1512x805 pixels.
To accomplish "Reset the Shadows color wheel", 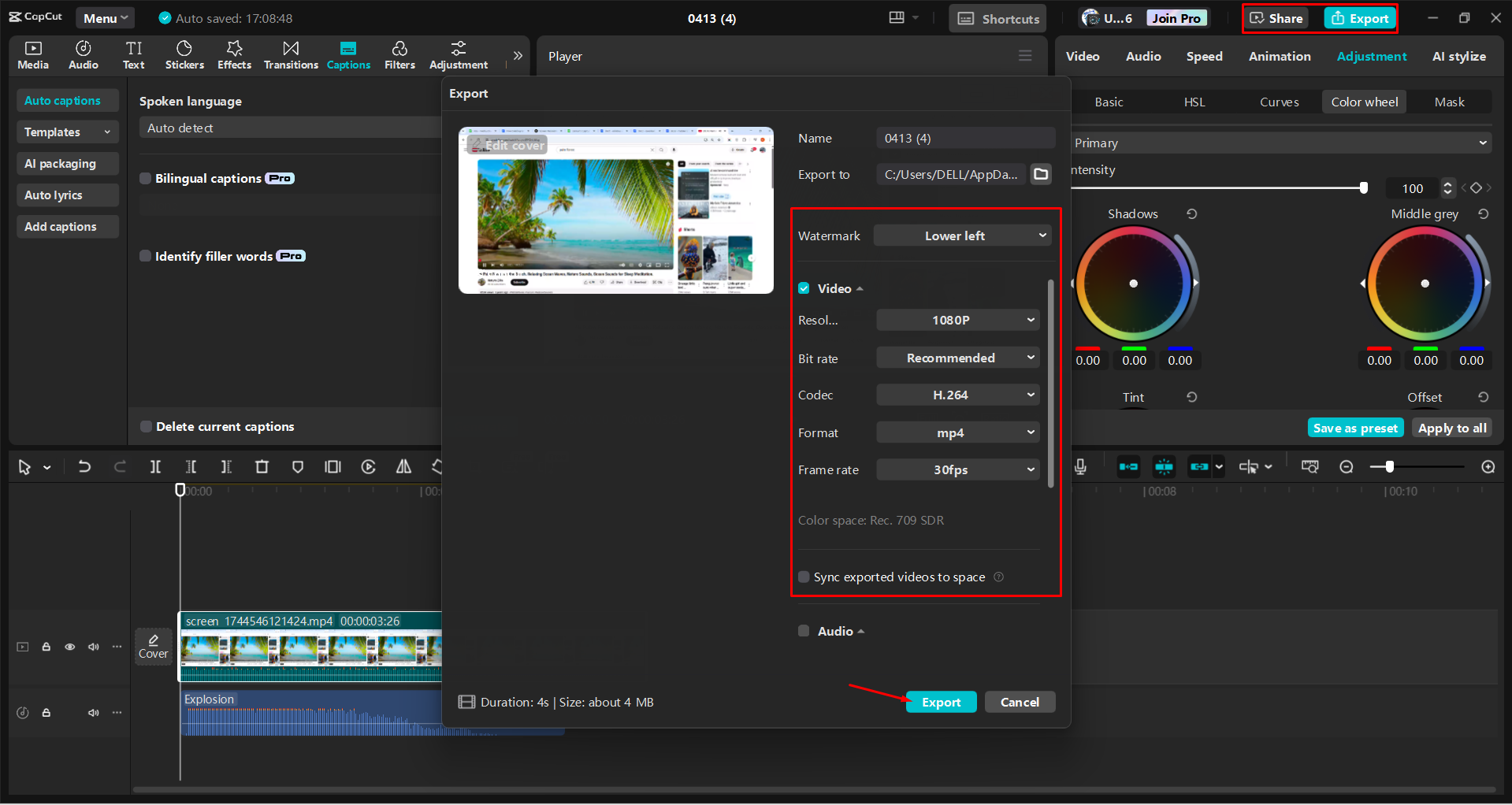I will [x=1192, y=214].
